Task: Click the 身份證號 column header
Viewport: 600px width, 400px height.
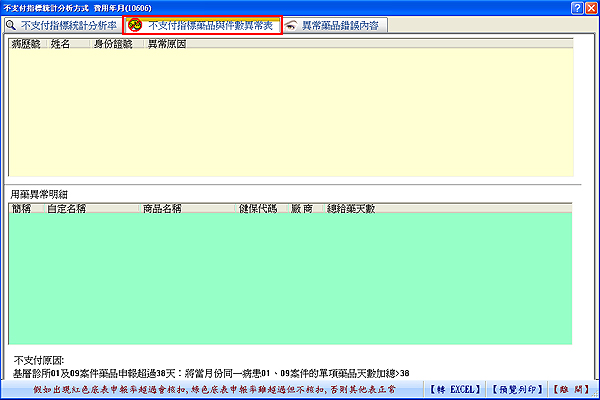Action: click(112, 45)
